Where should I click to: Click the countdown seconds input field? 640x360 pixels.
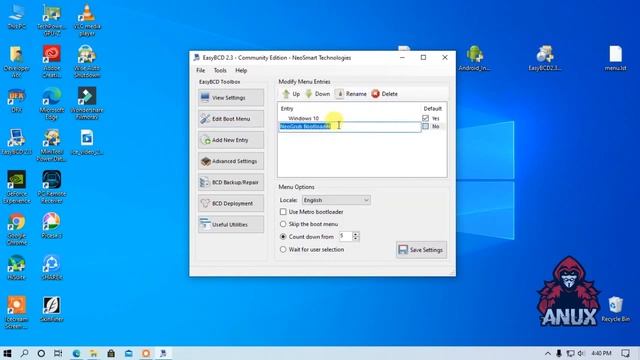345,236
